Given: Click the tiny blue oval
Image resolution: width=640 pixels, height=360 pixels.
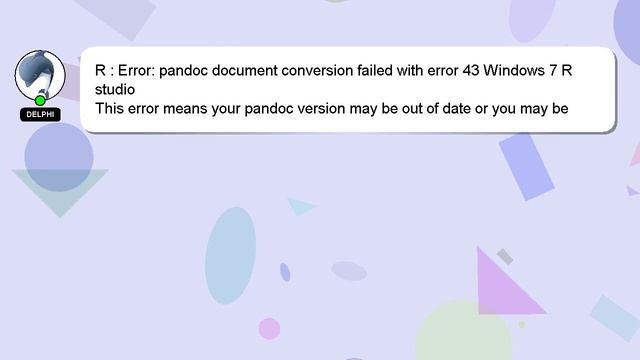Looking at the screenshot, I should (285, 272).
